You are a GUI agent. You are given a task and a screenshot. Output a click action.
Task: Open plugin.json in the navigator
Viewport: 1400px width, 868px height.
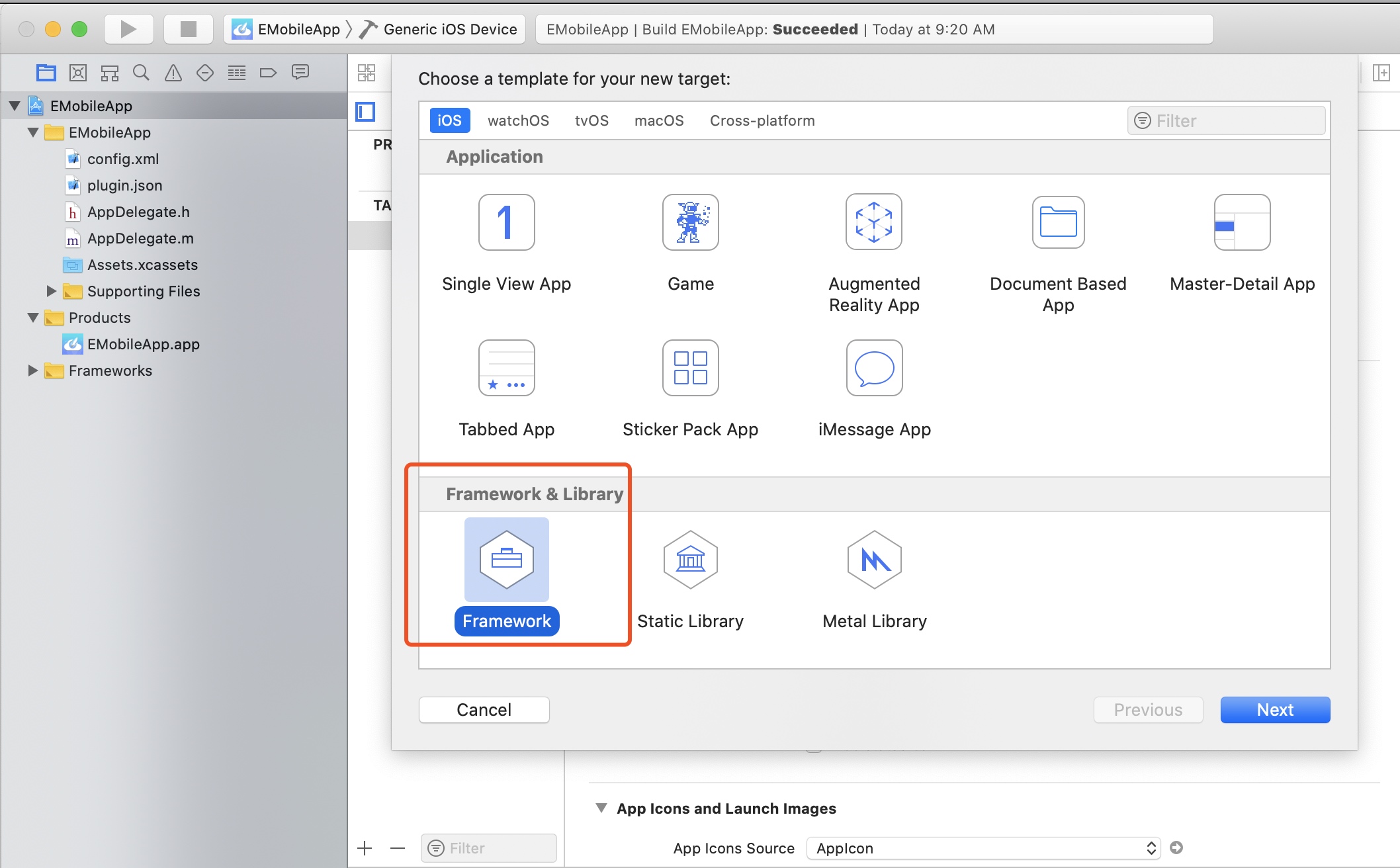124,185
